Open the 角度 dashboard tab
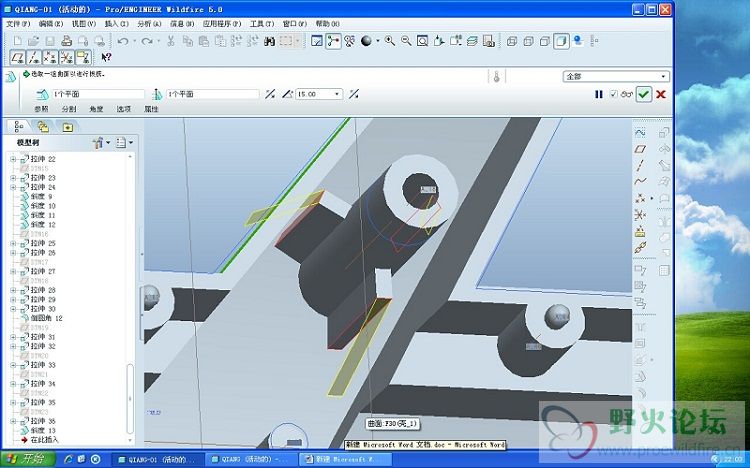 96,109
